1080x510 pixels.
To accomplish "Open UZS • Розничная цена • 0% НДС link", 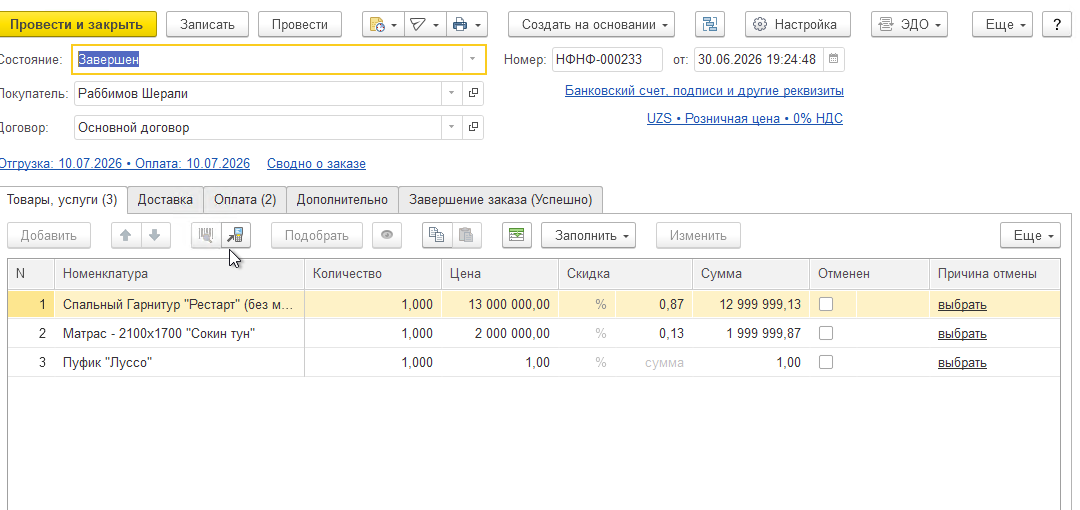I will pos(745,119).
